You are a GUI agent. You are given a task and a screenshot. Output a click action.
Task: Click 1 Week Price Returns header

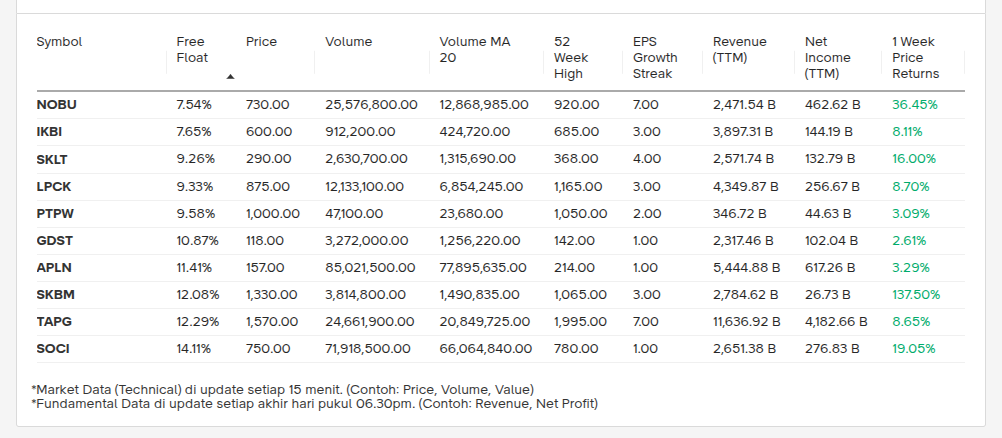click(915, 57)
